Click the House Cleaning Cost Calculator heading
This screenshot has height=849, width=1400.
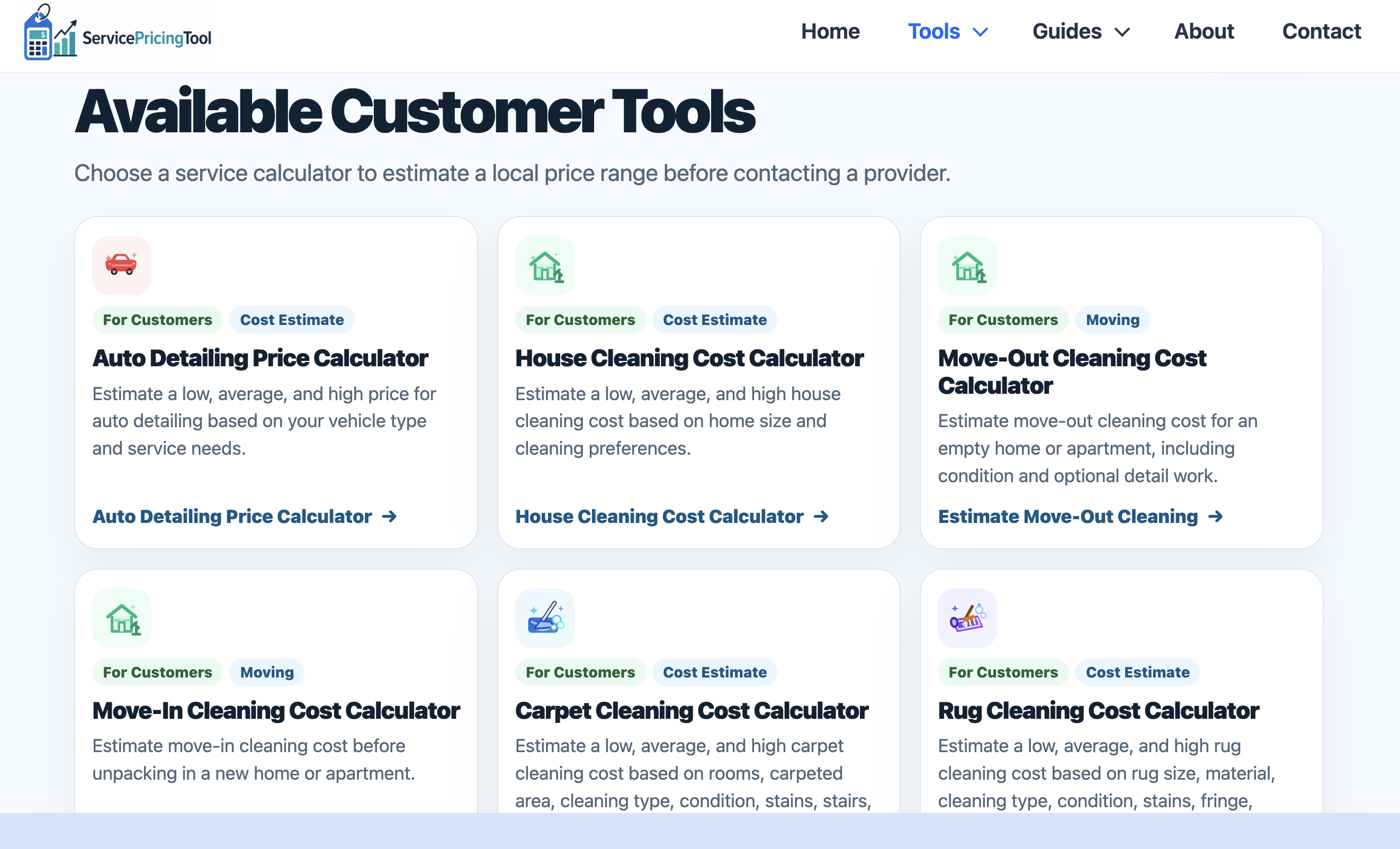(689, 358)
